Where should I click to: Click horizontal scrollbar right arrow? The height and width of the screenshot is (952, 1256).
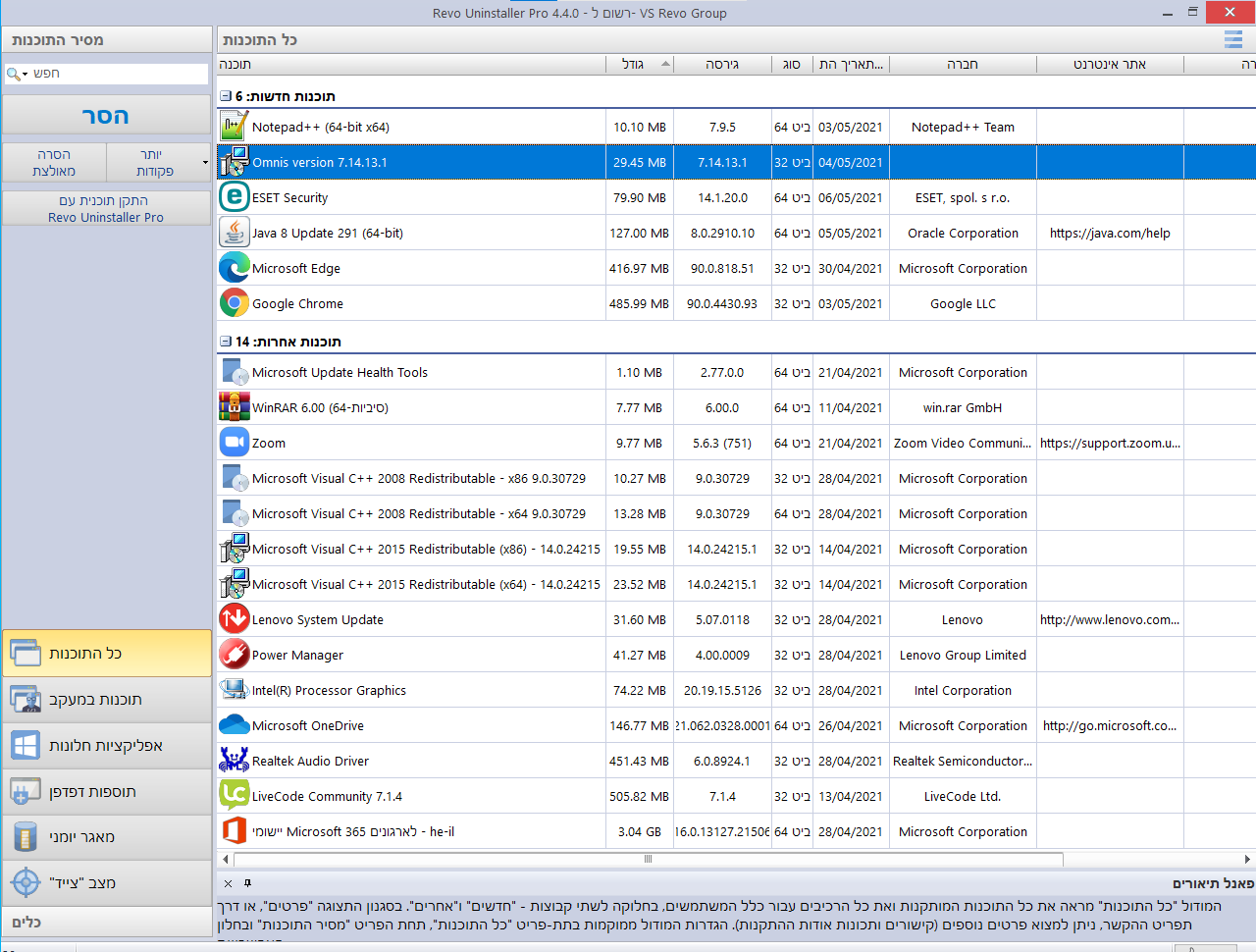tap(1247, 859)
